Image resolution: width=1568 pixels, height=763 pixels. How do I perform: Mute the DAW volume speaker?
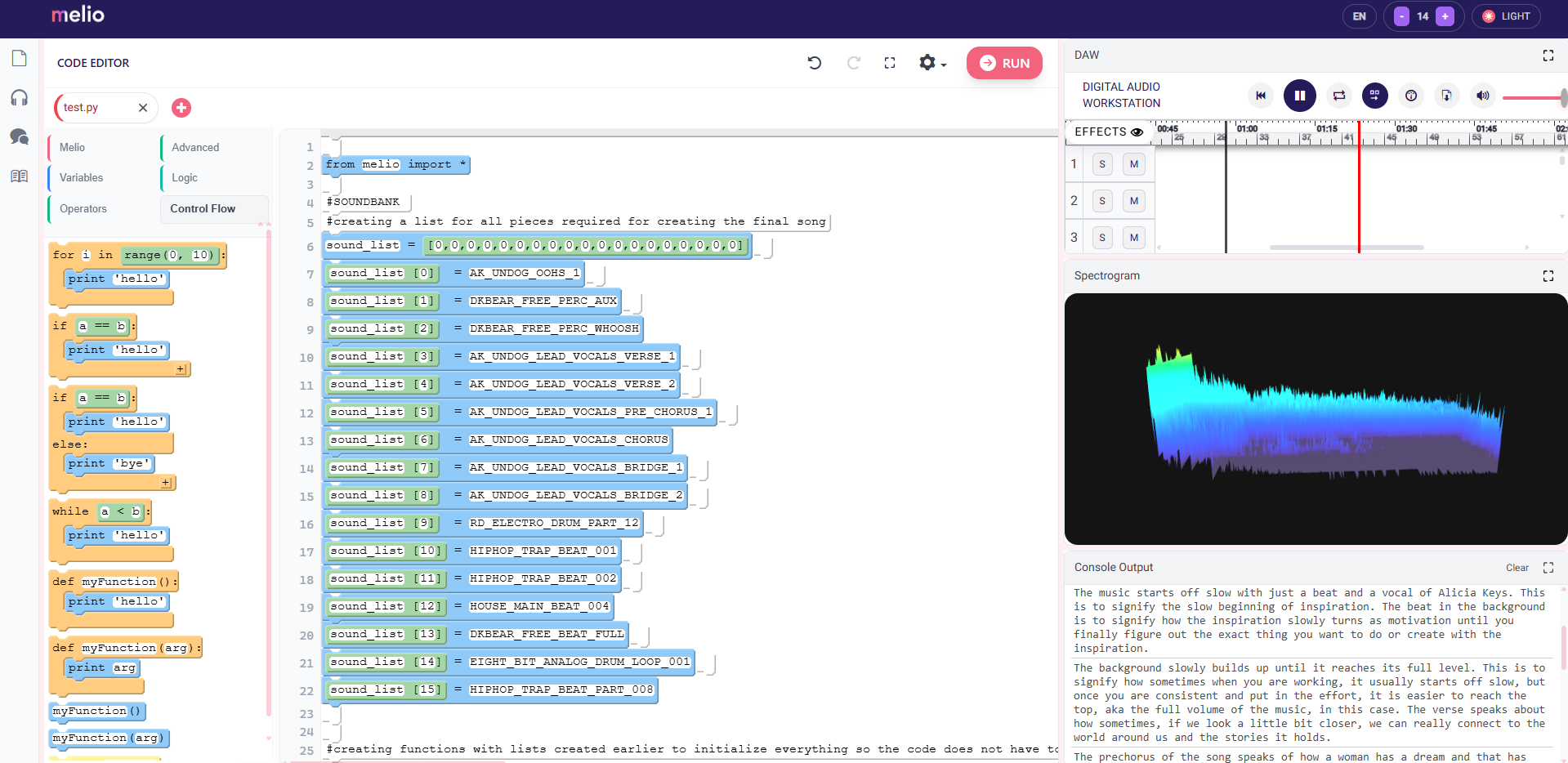coord(1483,96)
